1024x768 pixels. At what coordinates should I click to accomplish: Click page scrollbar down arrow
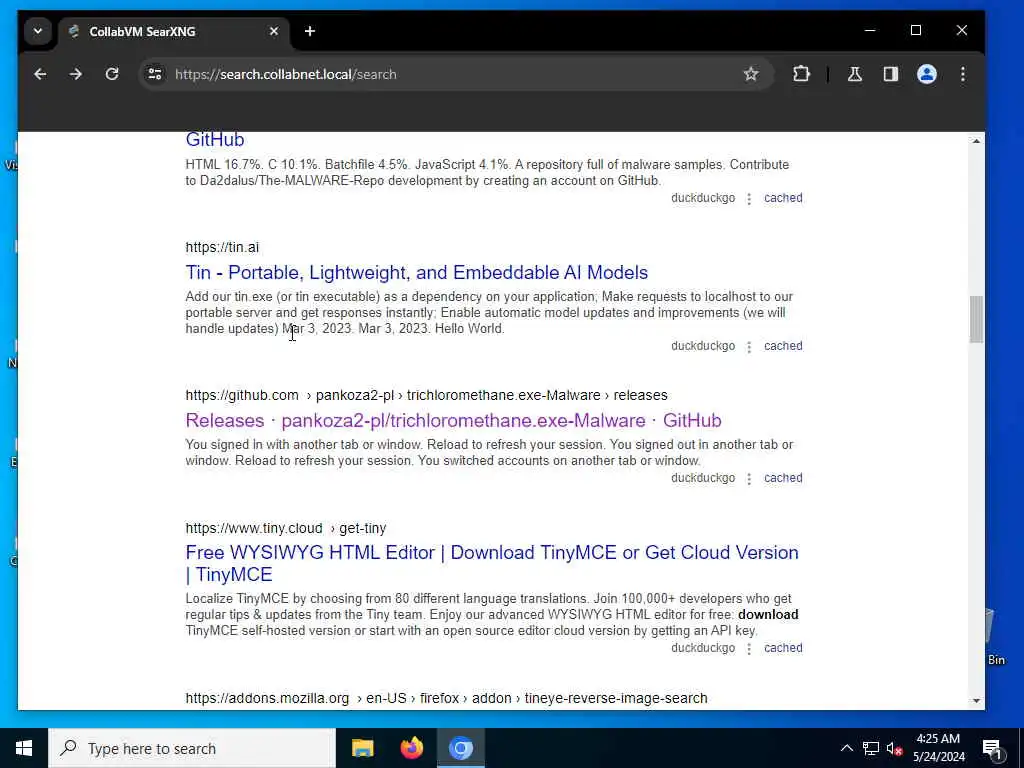976,701
